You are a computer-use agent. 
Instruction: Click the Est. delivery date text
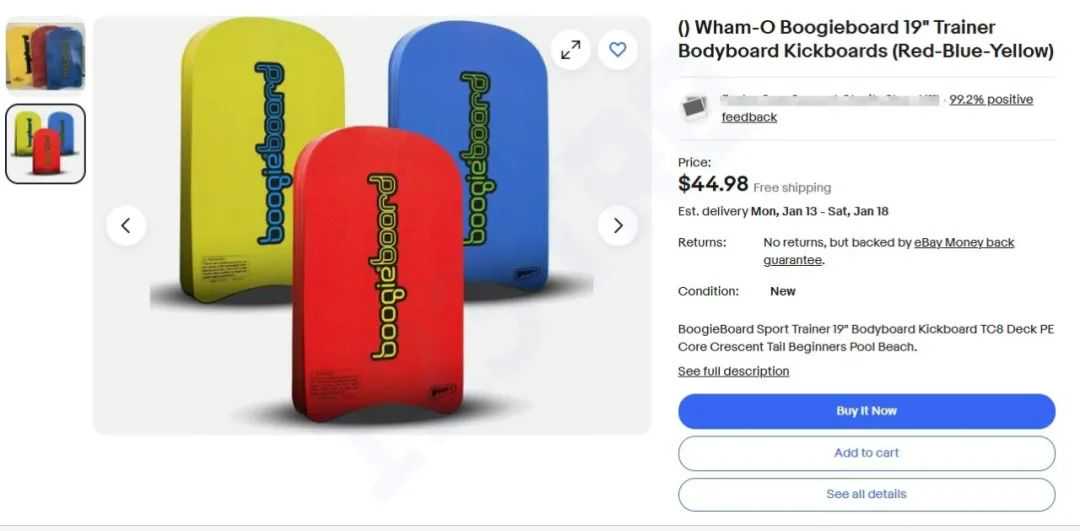click(x=783, y=211)
